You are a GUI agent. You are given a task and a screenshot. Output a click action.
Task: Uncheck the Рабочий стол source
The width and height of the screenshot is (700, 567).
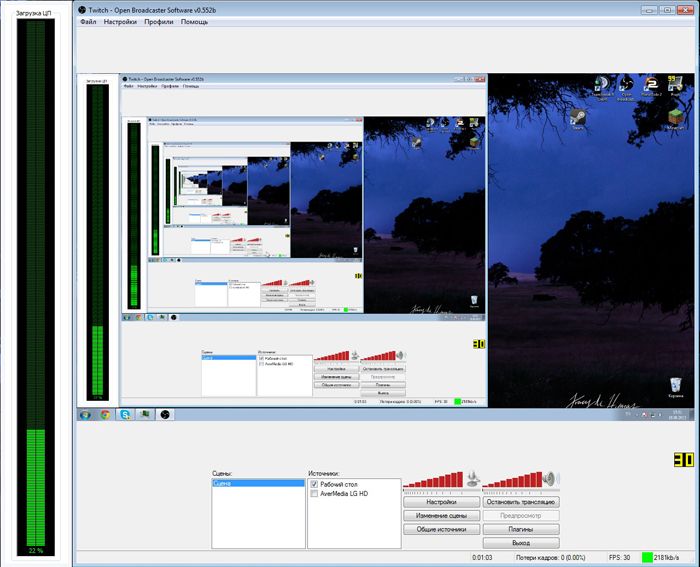click(314, 484)
